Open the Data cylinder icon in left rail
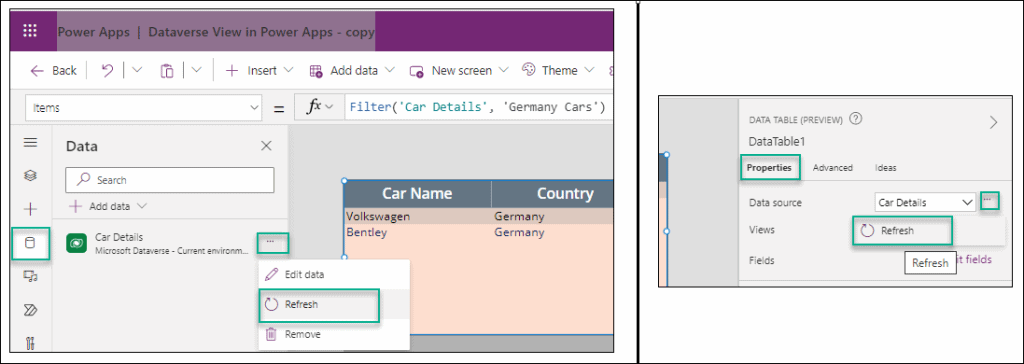This screenshot has width=1024, height=364. click(x=30, y=243)
